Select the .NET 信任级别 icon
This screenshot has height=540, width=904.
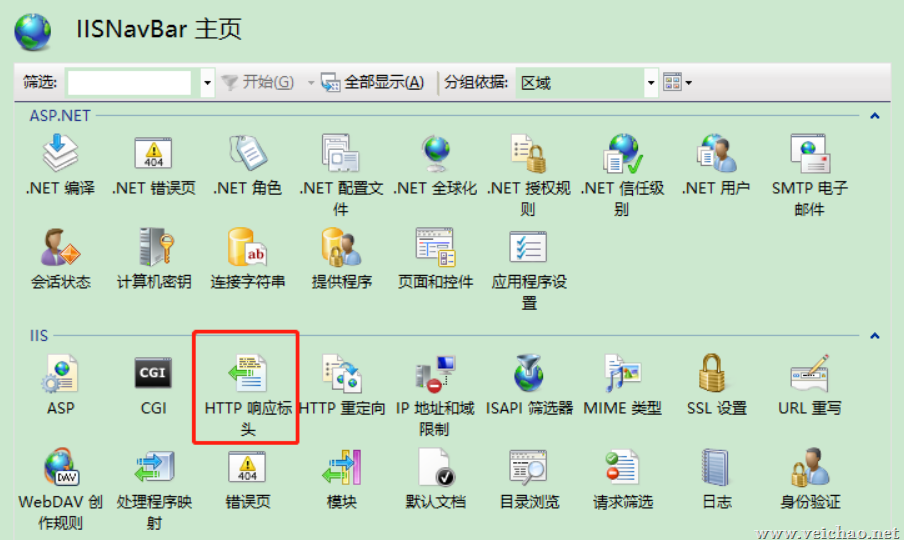[623, 153]
